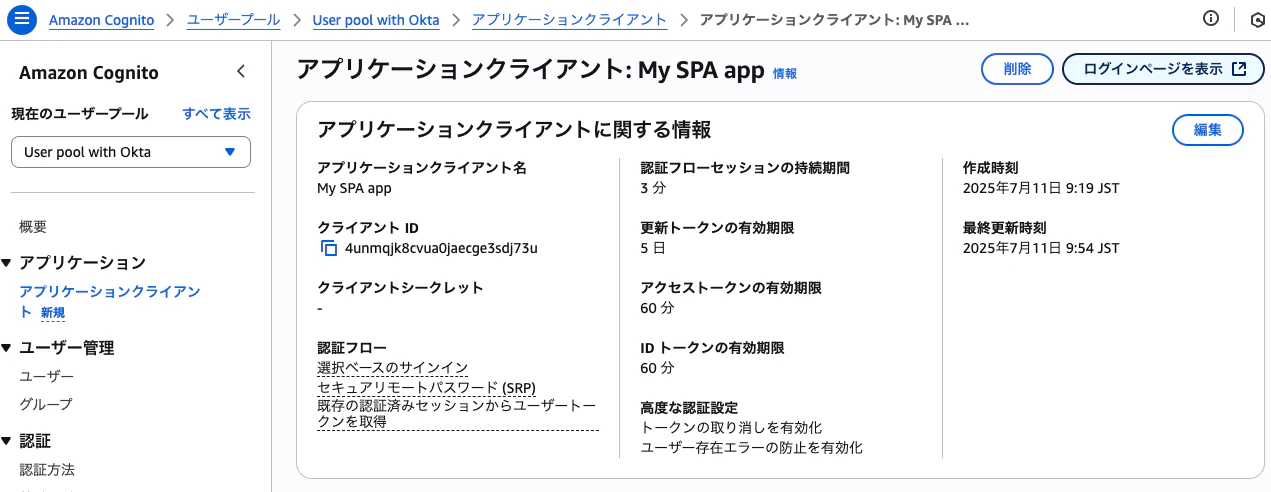1271x492 pixels.
Task: Open ユーザー in the sidebar
Action: 47,376
